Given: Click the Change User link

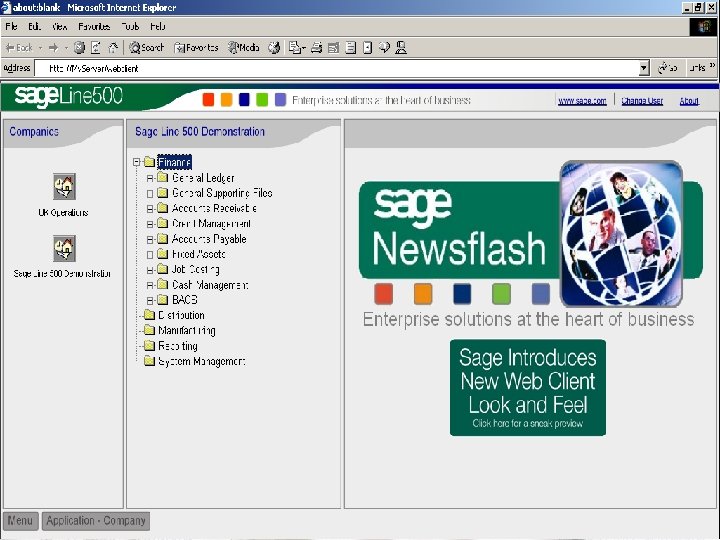Looking at the screenshot, I should [642, 101].
